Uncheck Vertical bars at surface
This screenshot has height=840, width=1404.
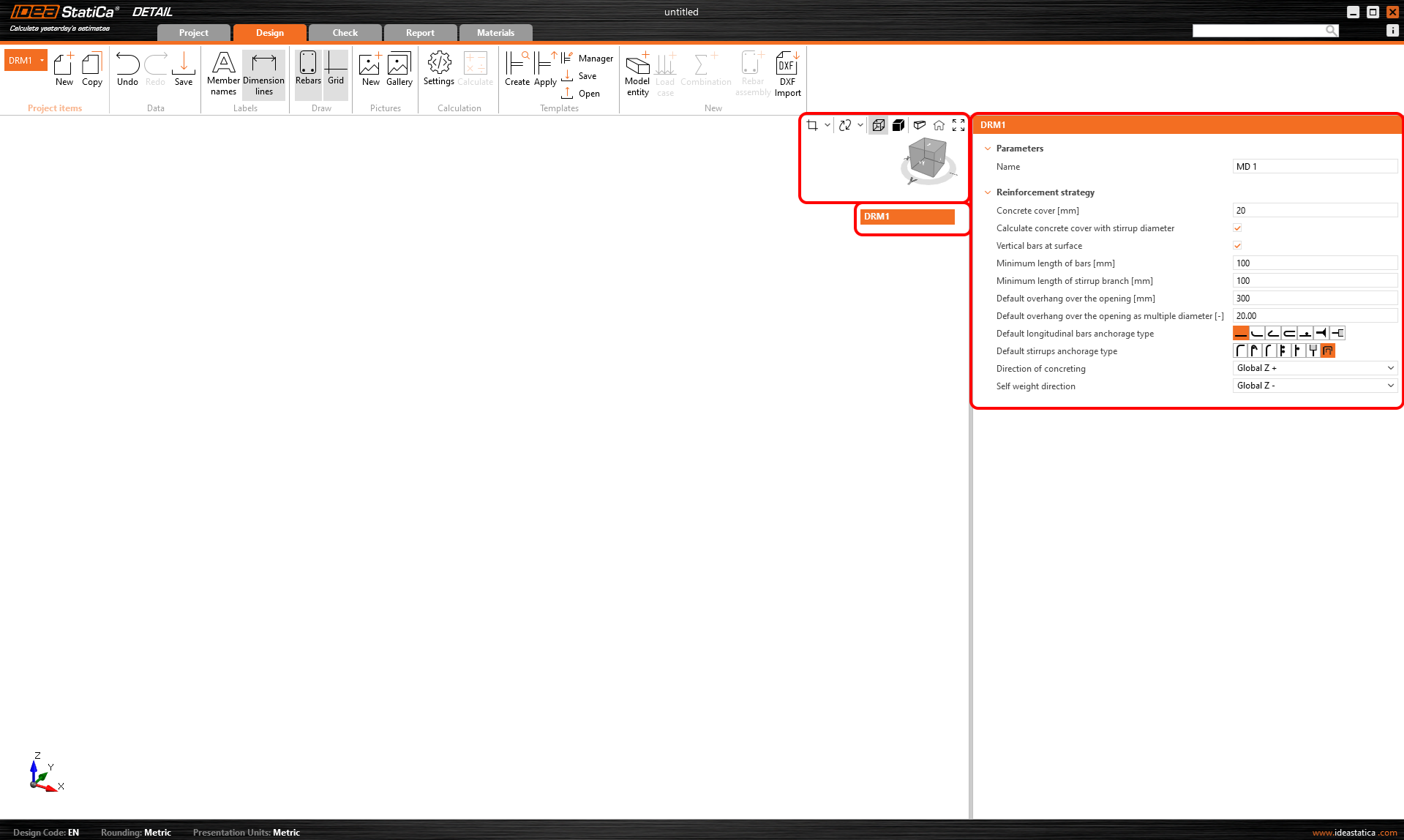point(1237,246)
